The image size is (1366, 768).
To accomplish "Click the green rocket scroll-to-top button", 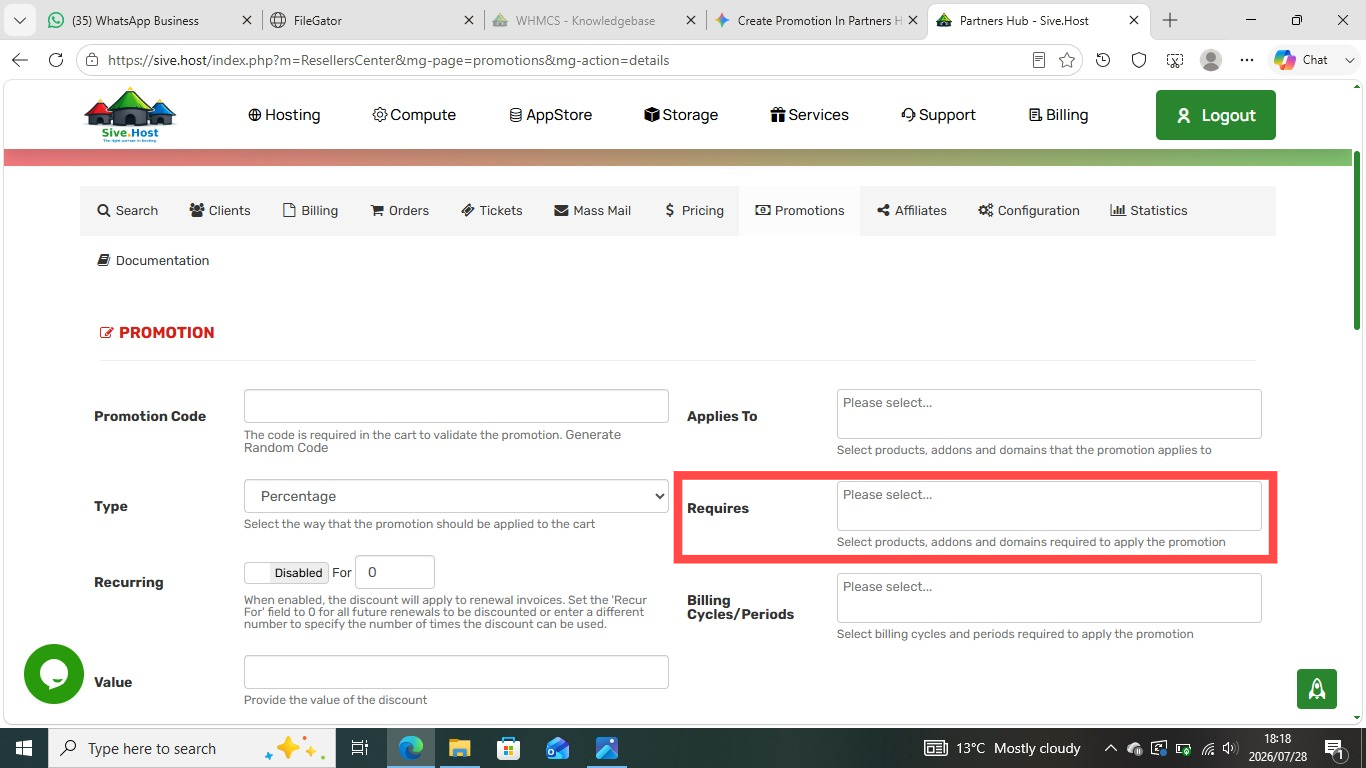I will click(1317, 689).
